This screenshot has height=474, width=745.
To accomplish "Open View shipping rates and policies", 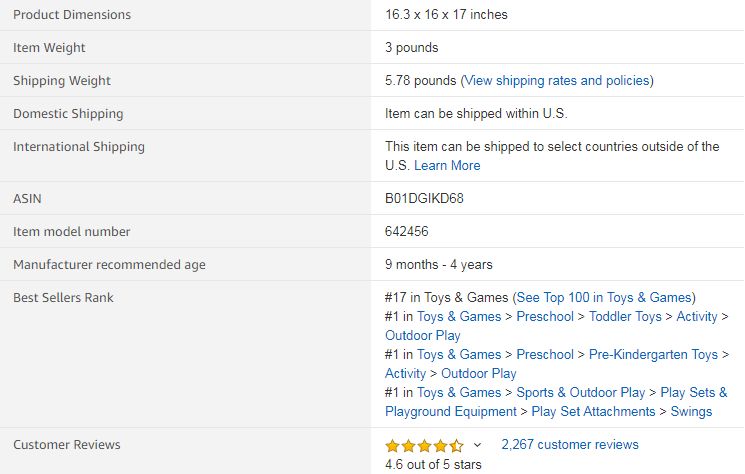I will [x=557, y=80].
